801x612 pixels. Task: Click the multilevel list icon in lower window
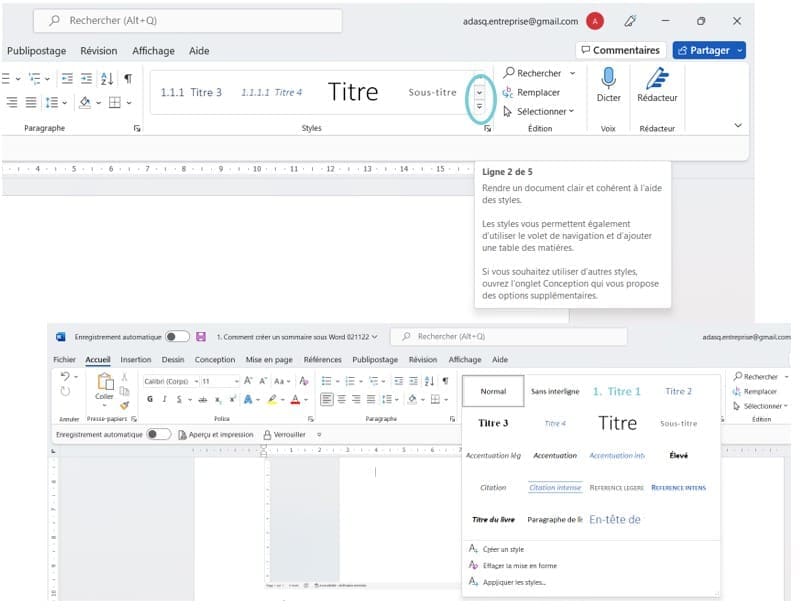coord(373,381)
